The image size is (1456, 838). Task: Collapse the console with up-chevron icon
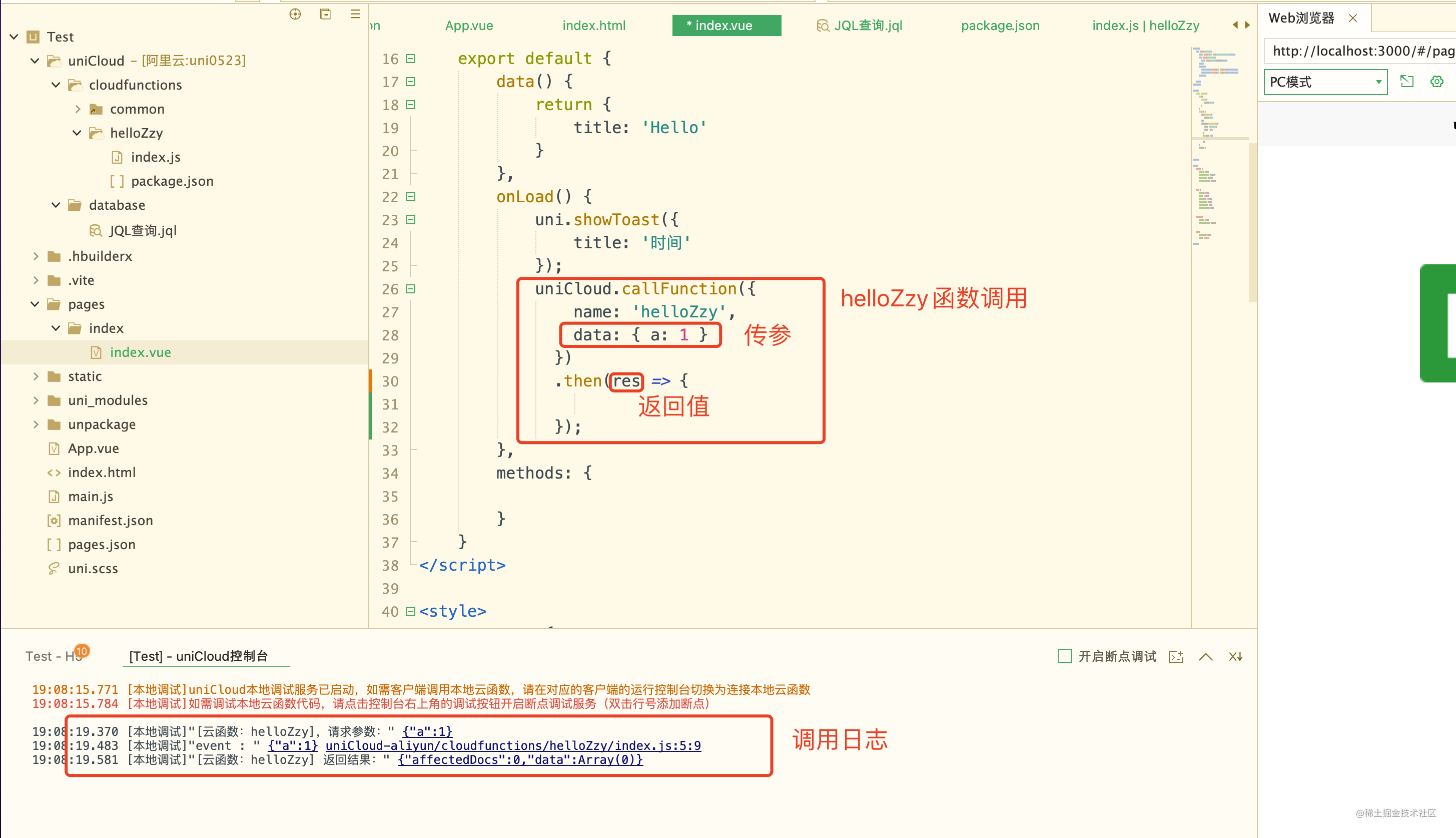click(1206, 656)
